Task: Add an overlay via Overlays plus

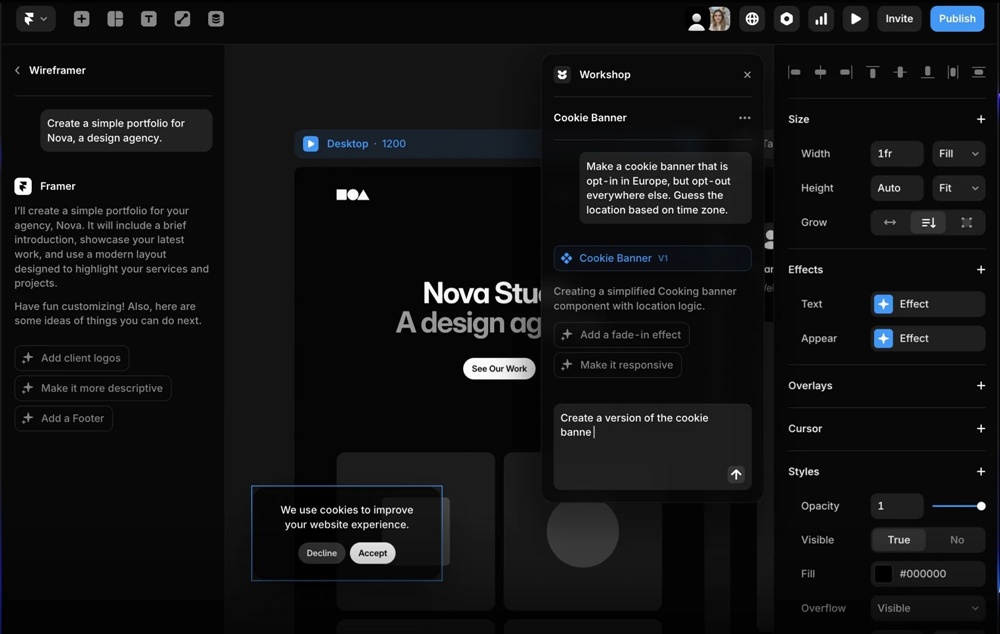Action: pyautogui.click(x=981, y=386)
